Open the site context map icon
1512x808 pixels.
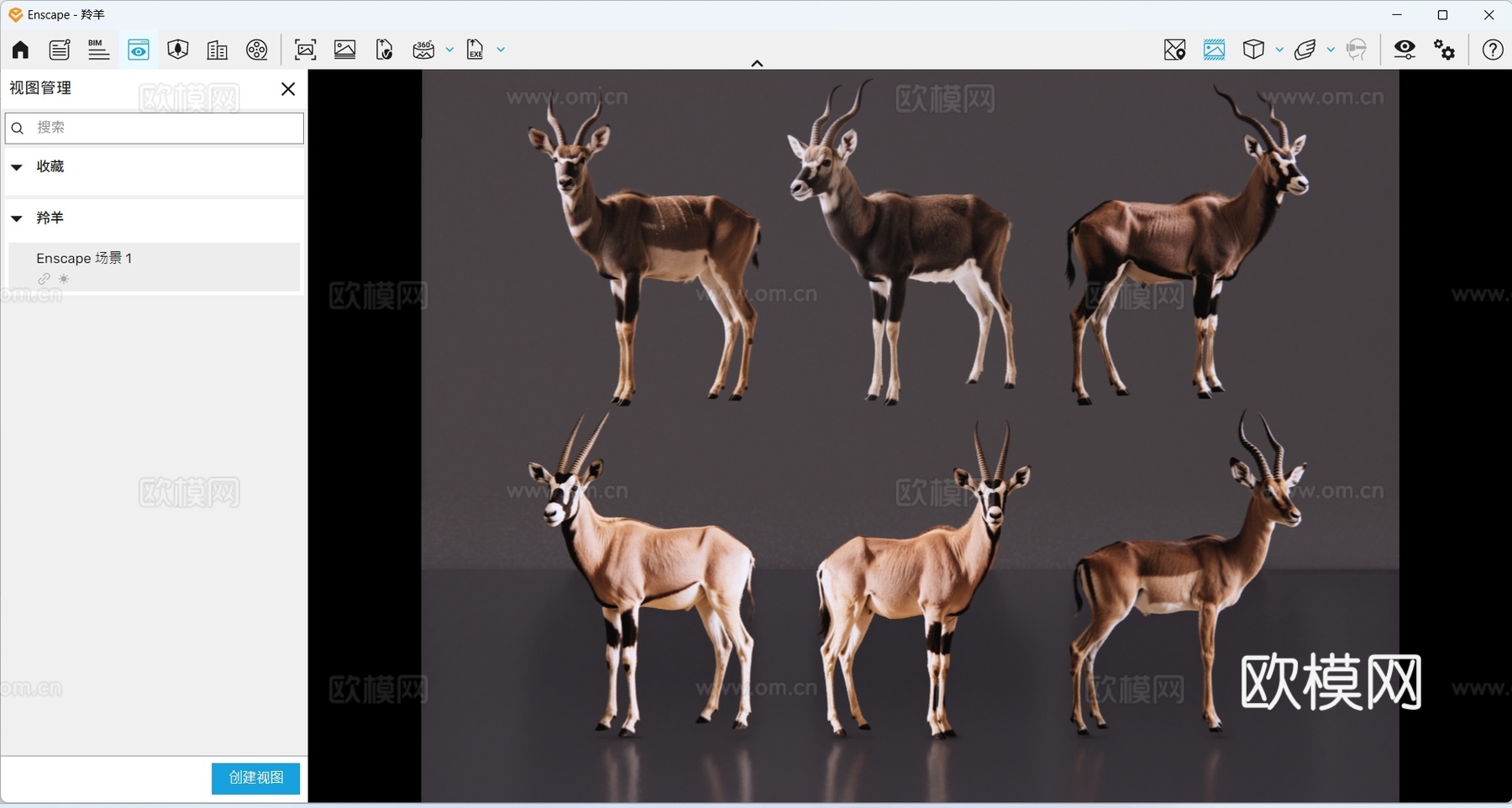pyautogui.click(x=1175, y=50)
